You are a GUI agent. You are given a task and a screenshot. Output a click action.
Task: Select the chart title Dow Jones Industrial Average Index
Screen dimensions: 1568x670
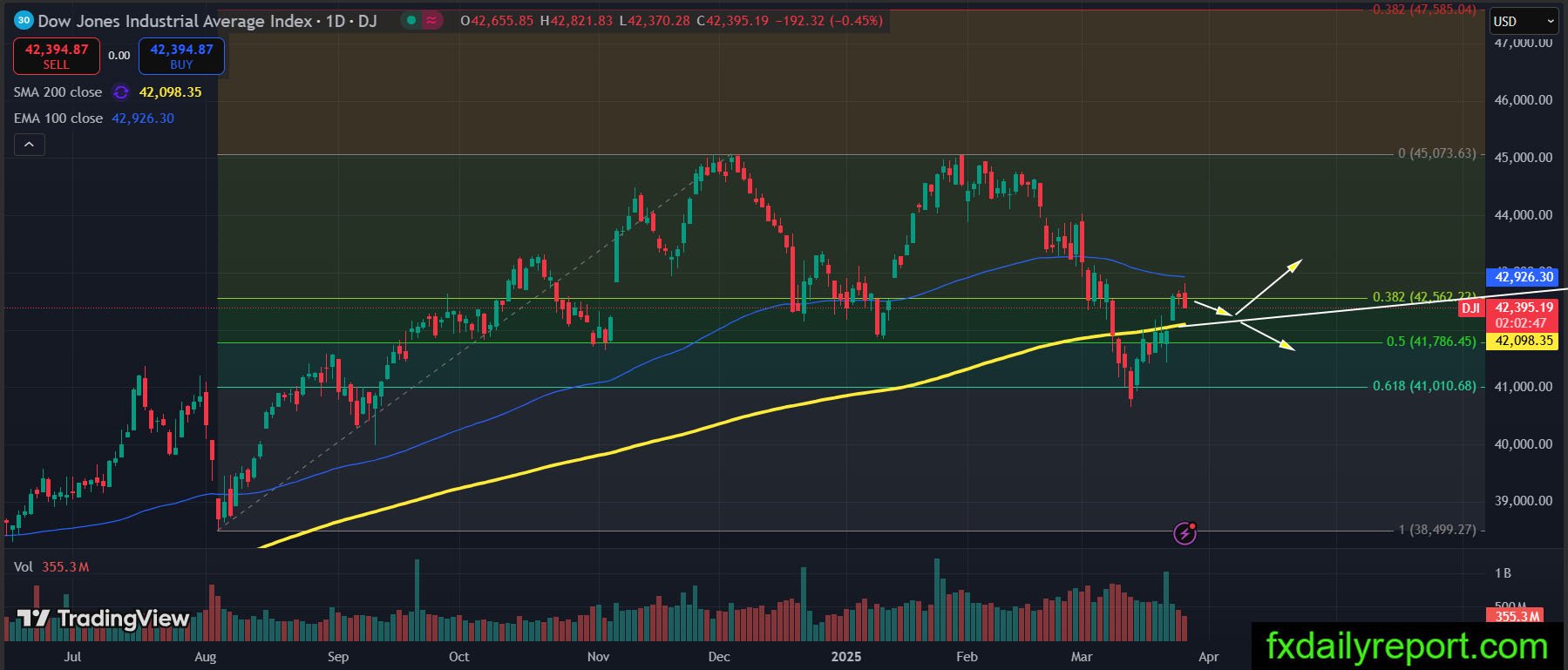tap(175, 21)
